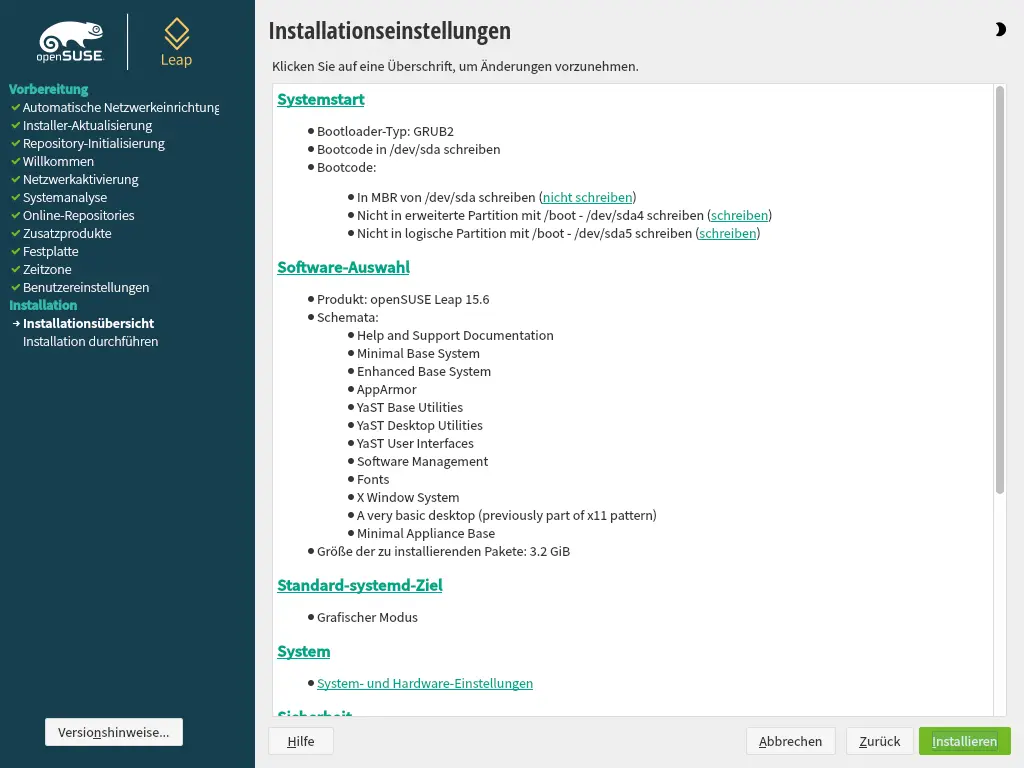Click the vertical scrollbar of the settings list
The image size is (1024, 768).
coord(999,290)
